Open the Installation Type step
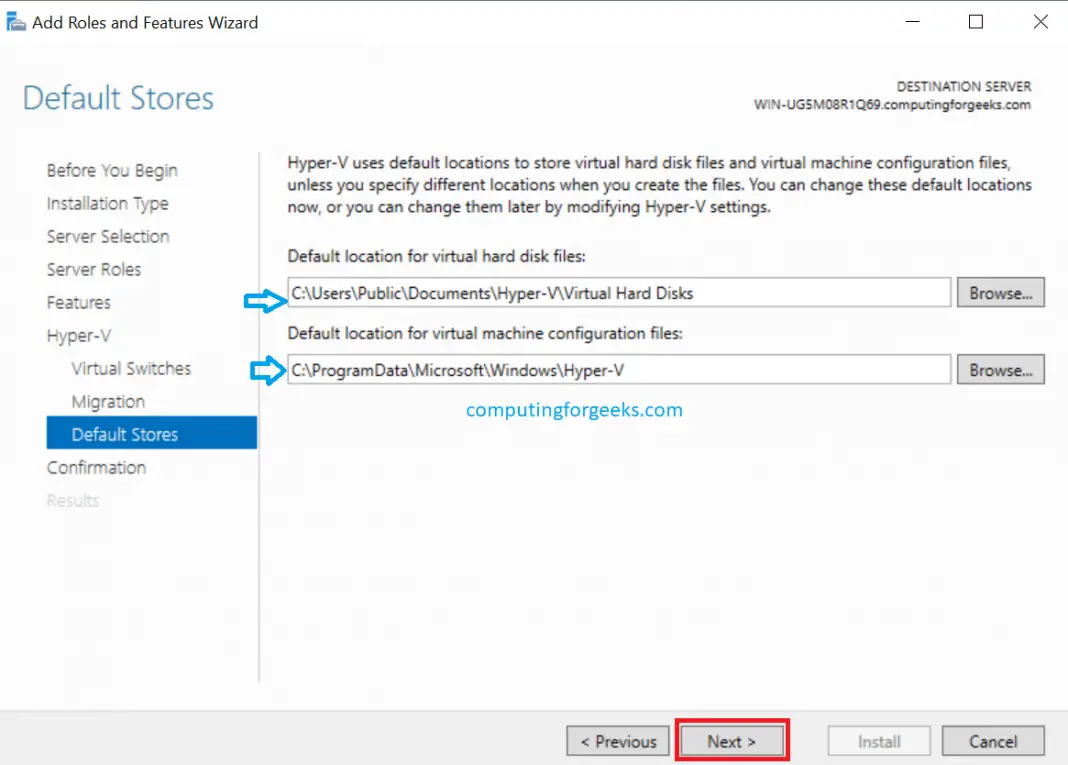This screenshot has height=765, width=1068. [107, 204]
